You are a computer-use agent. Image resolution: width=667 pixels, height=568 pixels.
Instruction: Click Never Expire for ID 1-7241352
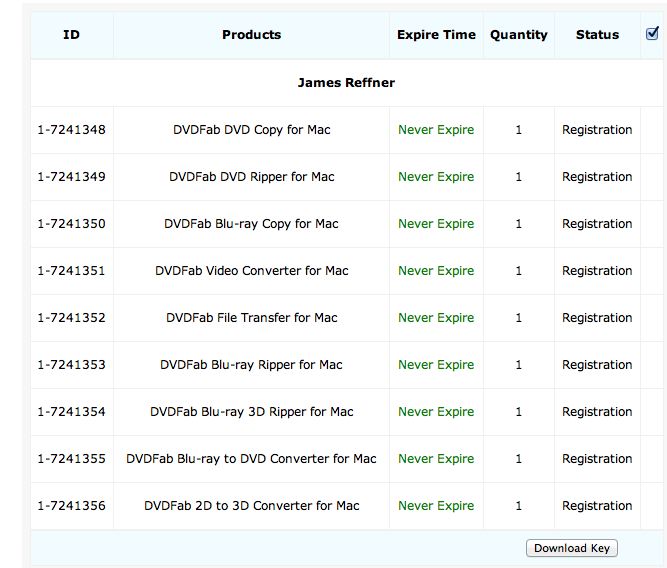pyautogui.click(x=436, y=318)
